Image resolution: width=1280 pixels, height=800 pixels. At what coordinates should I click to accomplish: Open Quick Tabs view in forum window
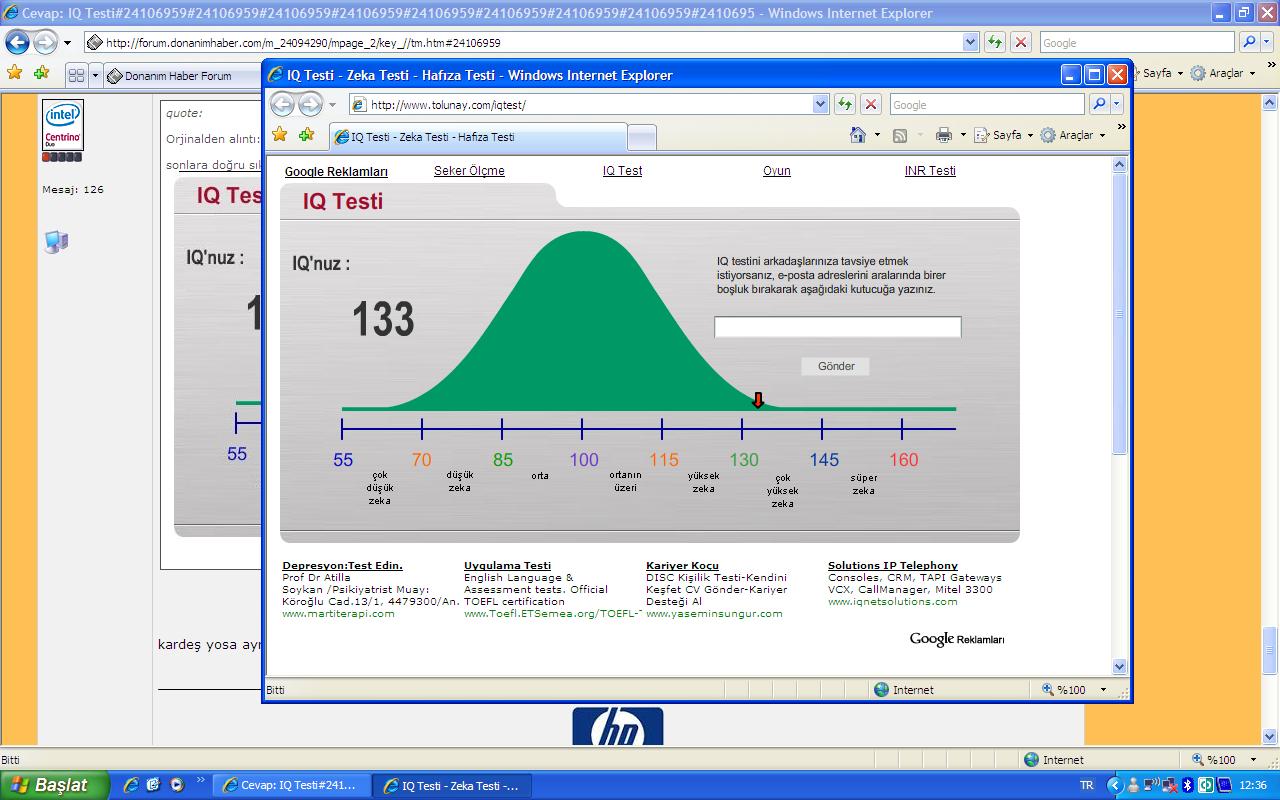point(76,75)
